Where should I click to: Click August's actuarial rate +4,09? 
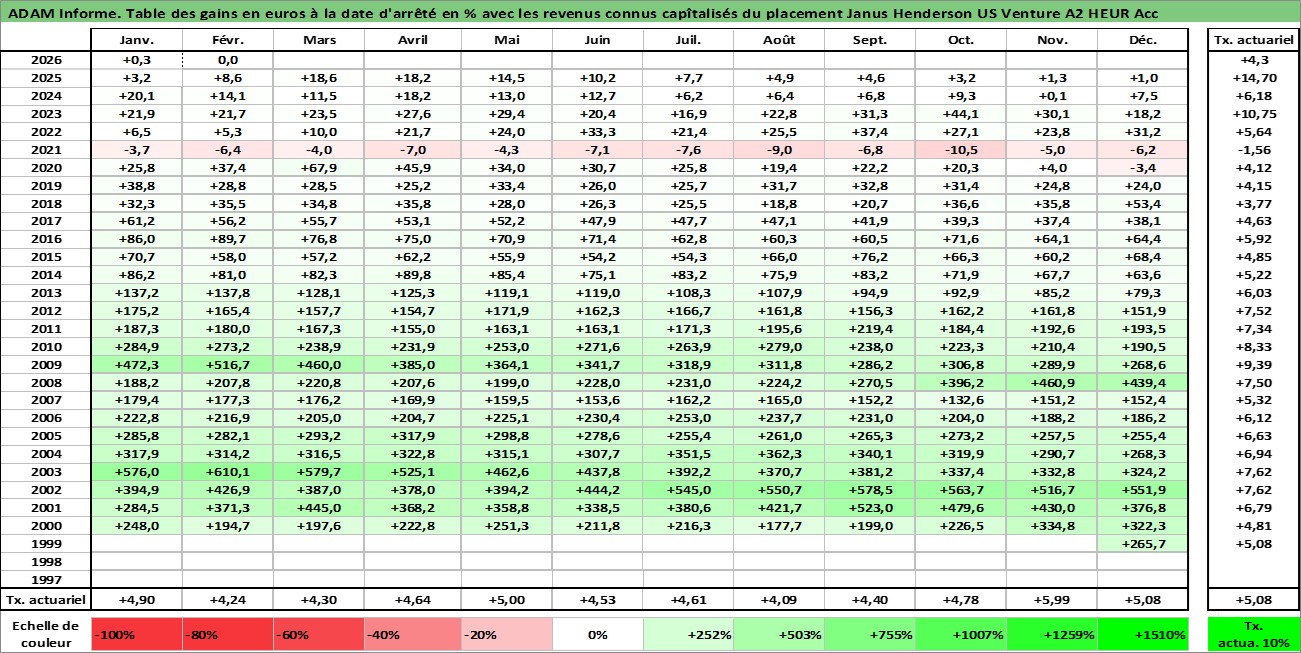[778, 600]
